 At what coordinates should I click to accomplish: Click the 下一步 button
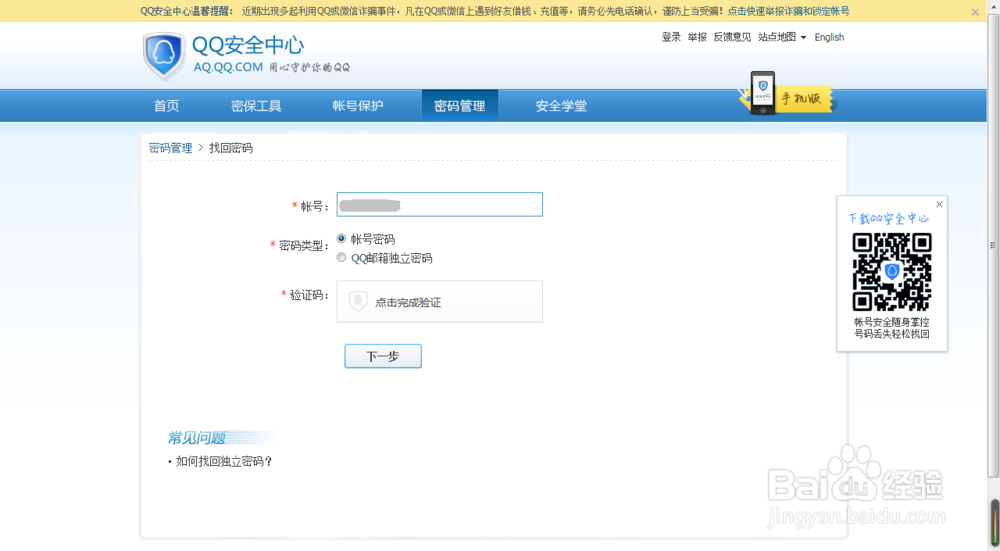pyautogui.click(x=383, y=356)
